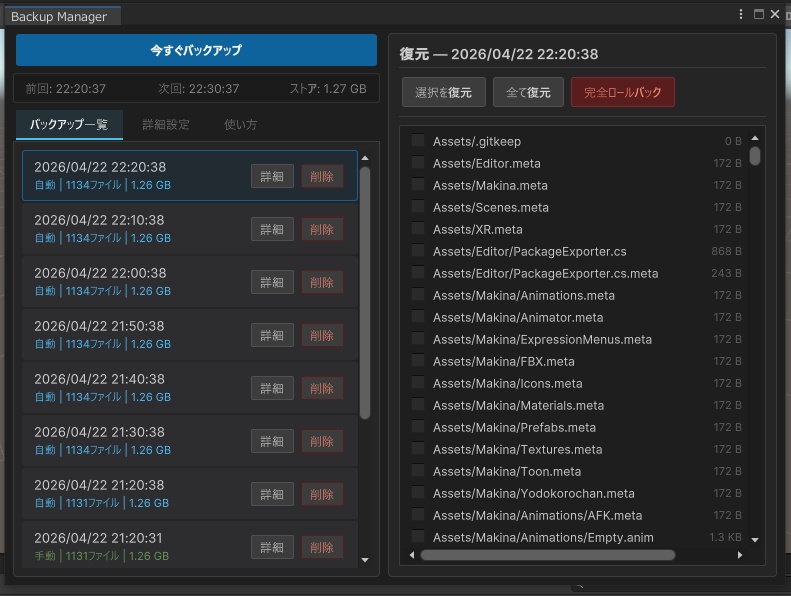
Task: Delete the manual 21:20:31 backup
Action: [x=322, y=547]
